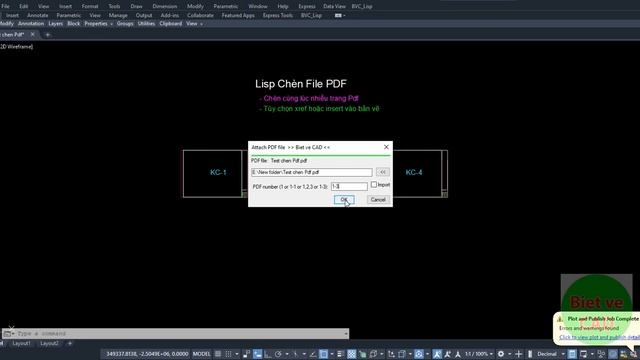
Task: Enable the Import checkbox in dialog
Action: [x=373, y=185]
